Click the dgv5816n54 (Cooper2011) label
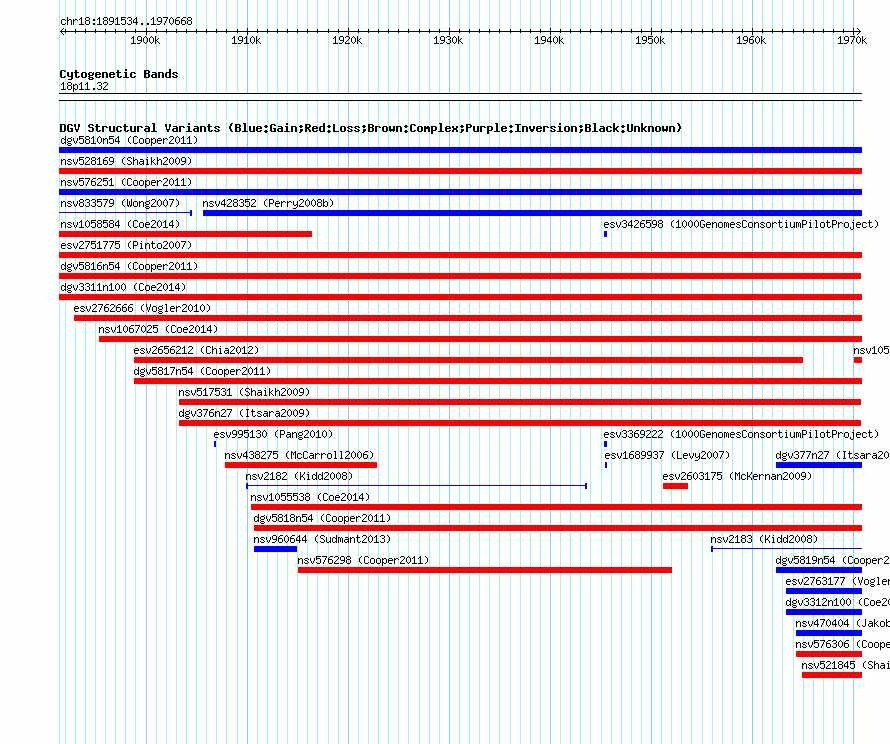This screenshot has width=890, height=744. (129, 266)
